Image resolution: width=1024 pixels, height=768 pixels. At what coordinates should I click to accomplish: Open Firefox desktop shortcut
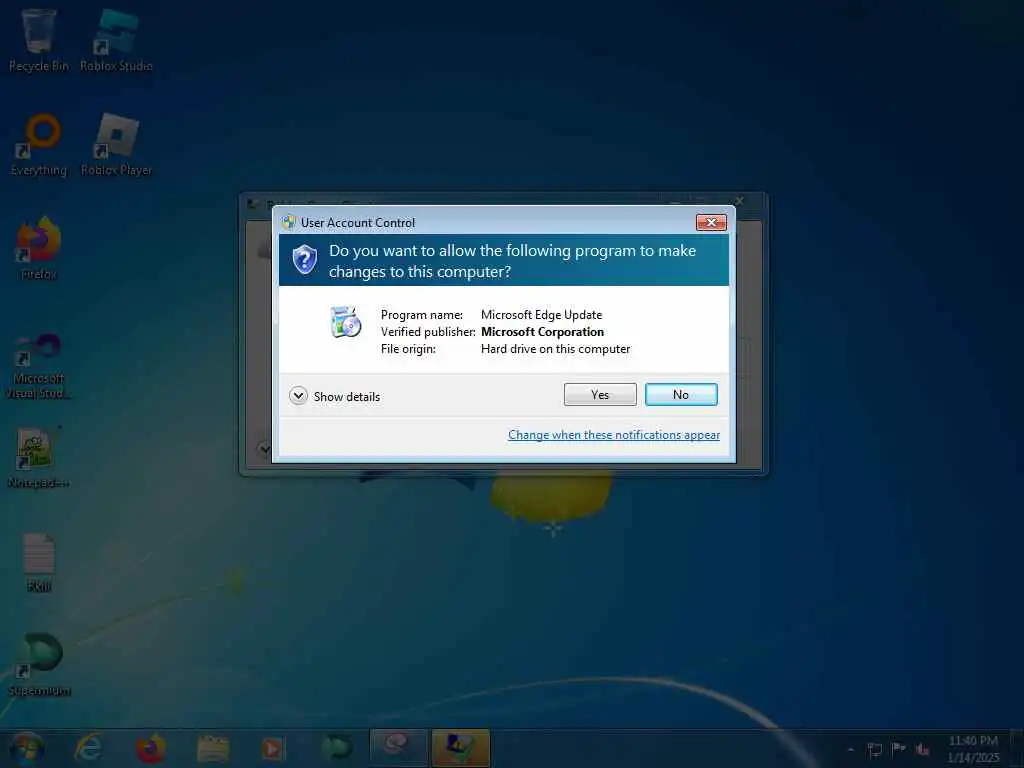tap(39, 248)
